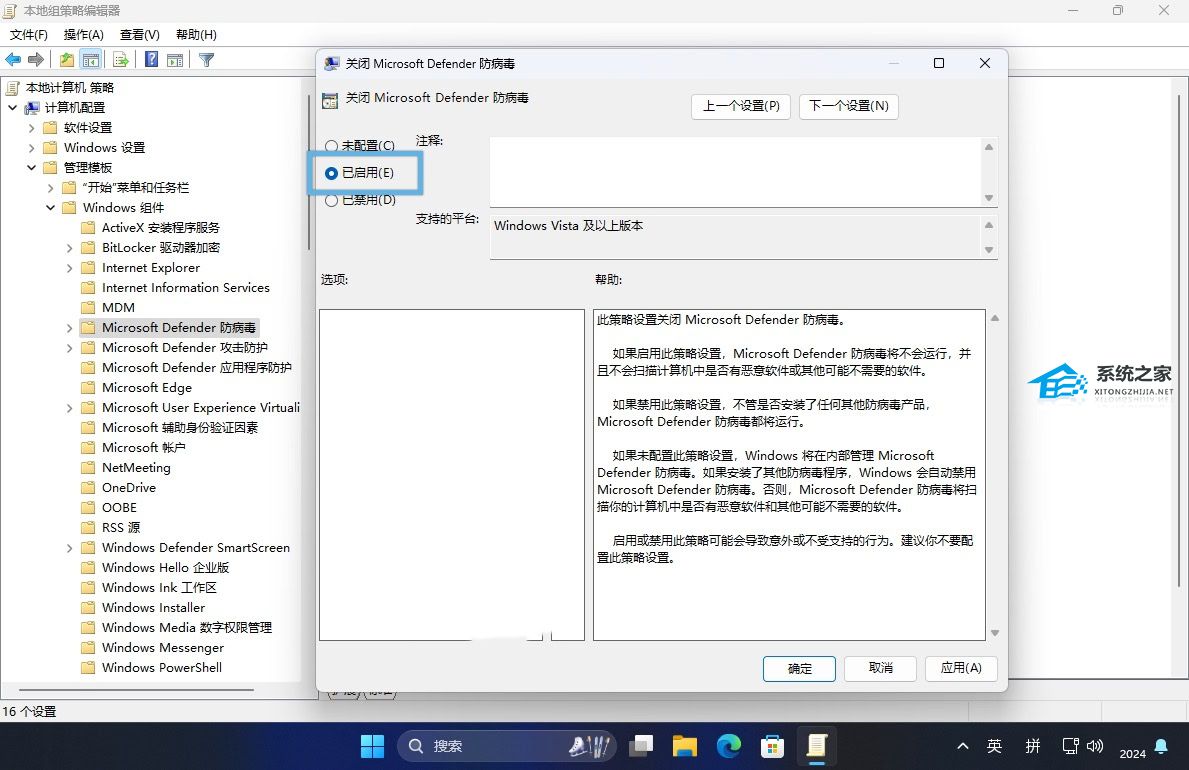The height and width of the screenshot is (770, 1189).
Task: Collapse the Windows 组件 tree node
Action: pos(50,208)
